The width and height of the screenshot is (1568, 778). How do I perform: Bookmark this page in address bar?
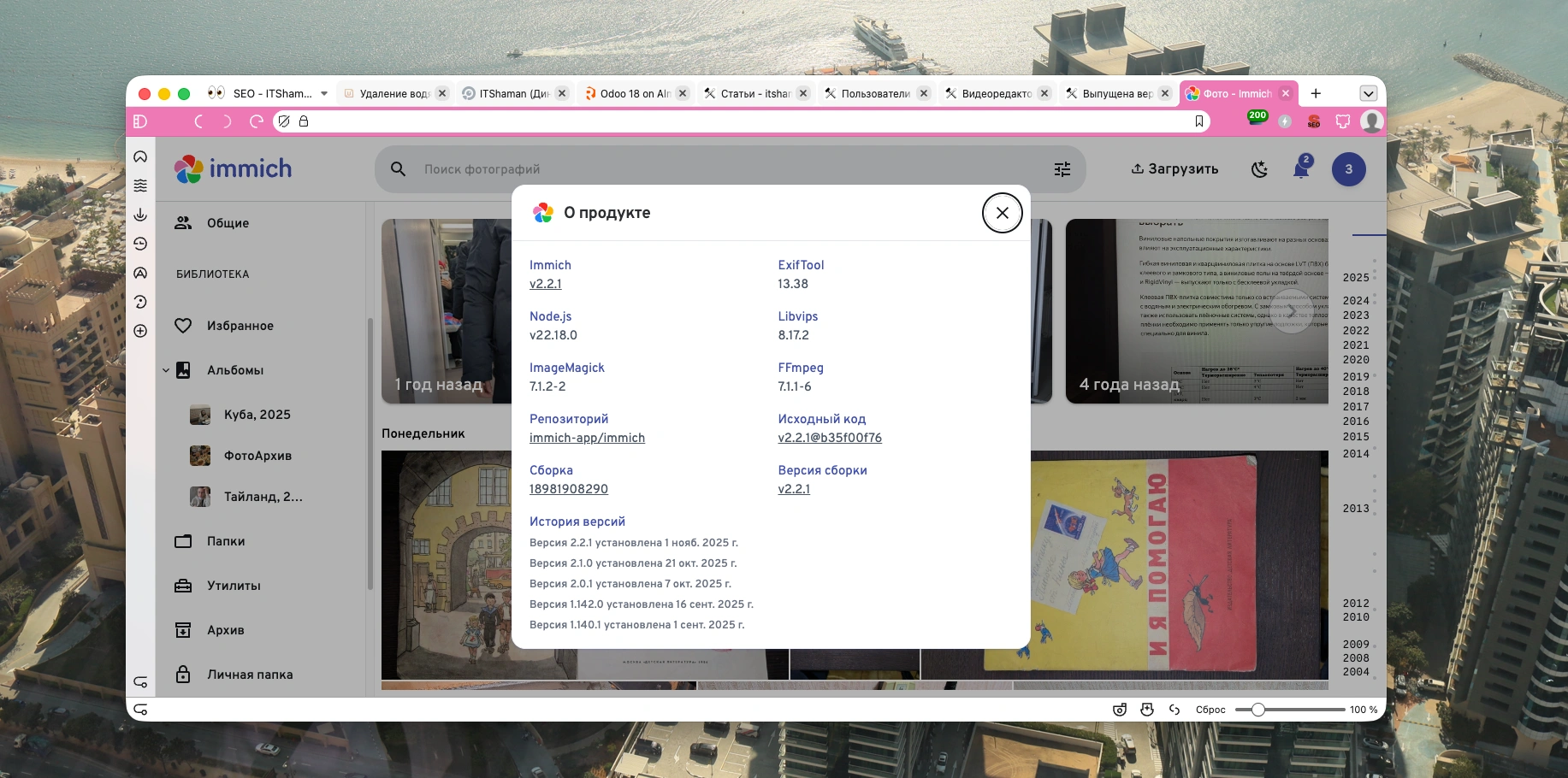click(x=1198, y=121)
